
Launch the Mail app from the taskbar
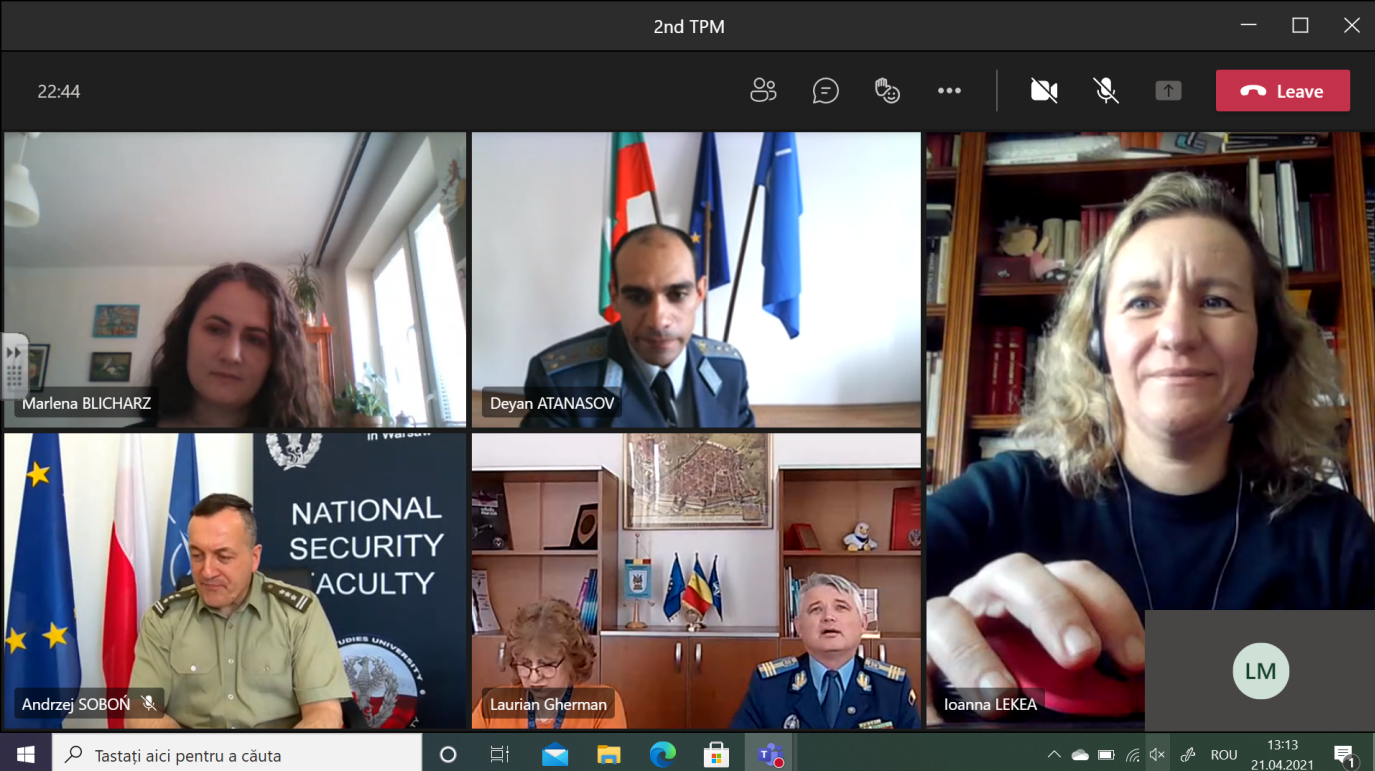555,755
